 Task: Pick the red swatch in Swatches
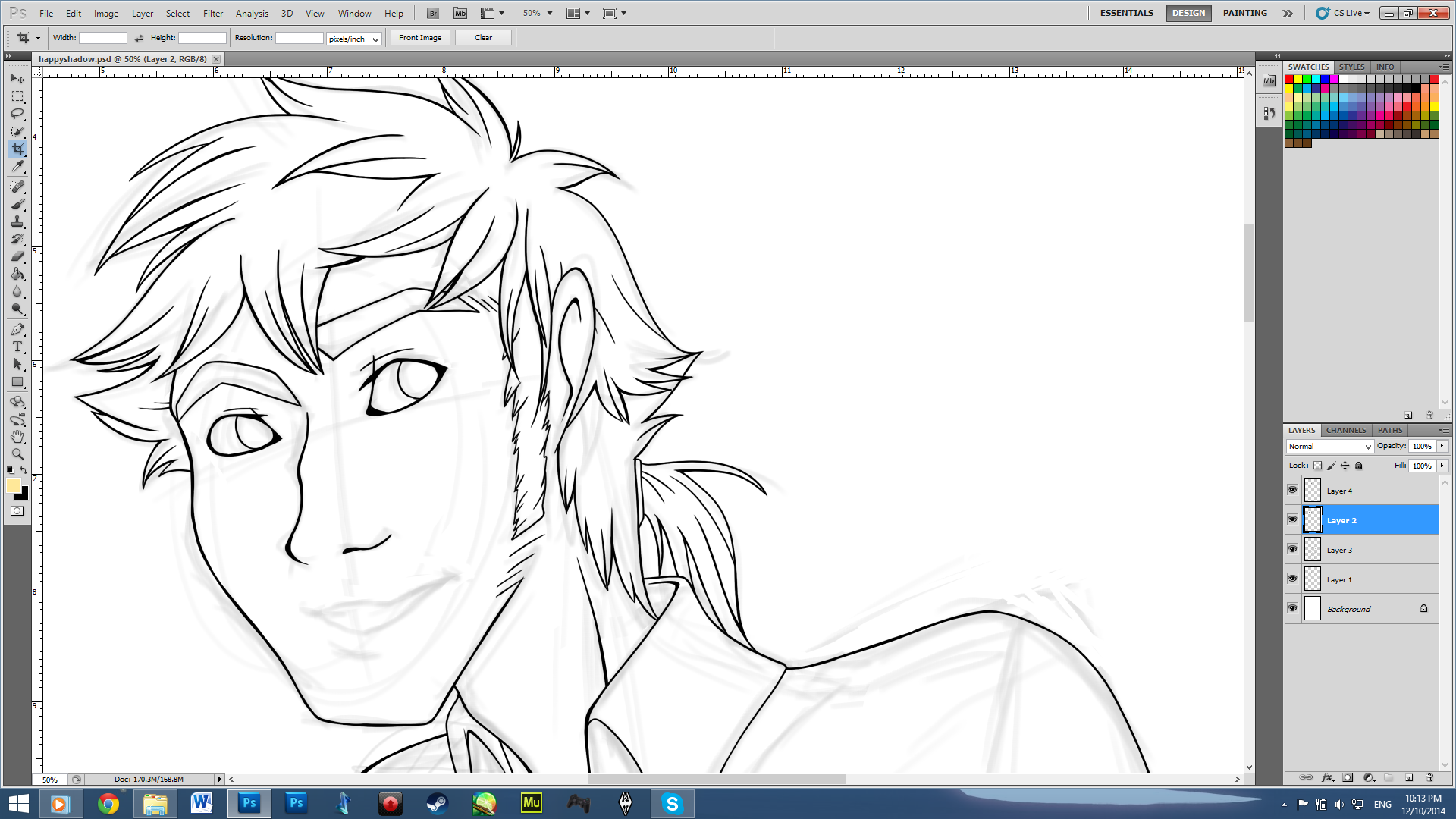pos(1288,80)
